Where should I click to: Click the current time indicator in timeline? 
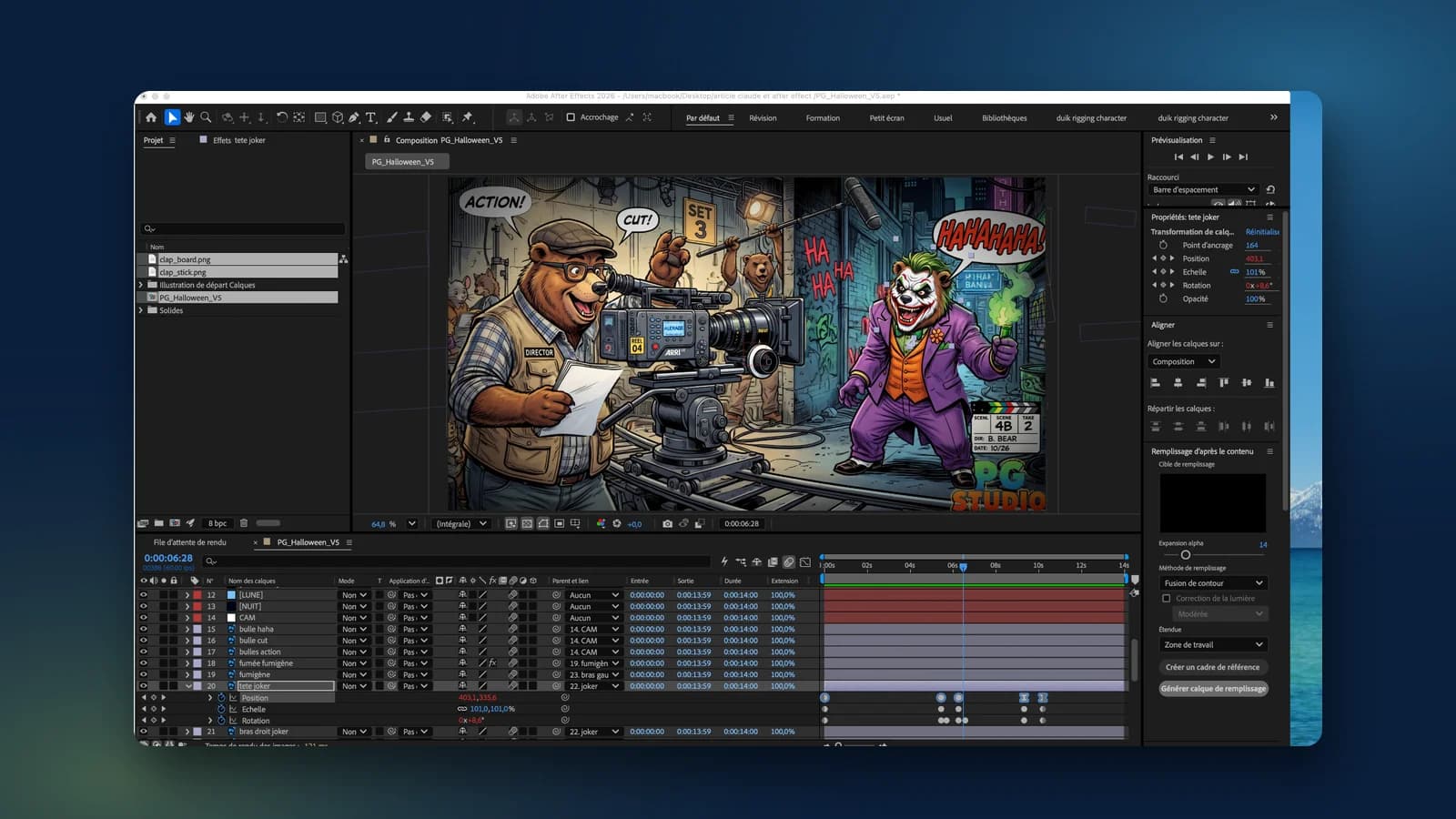pos(963,566)
